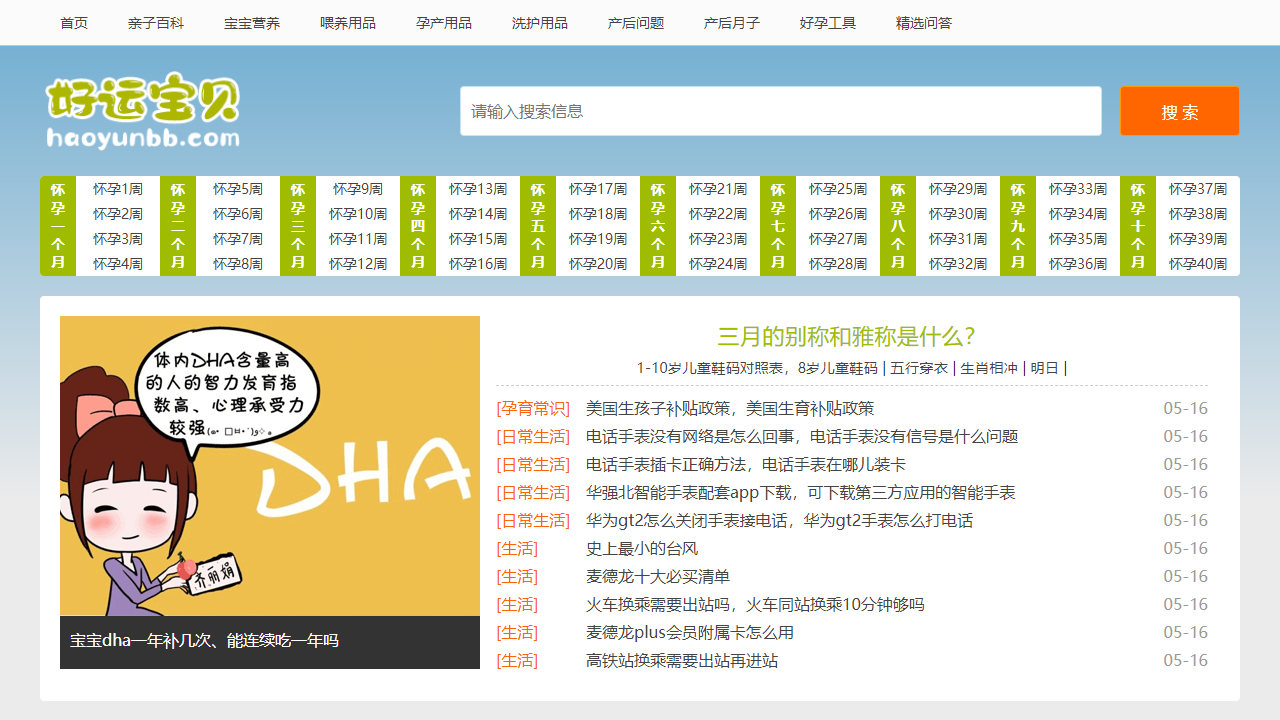Open the article 史上最小的台风
This screenshot has height=720, width=1280.
642,548
